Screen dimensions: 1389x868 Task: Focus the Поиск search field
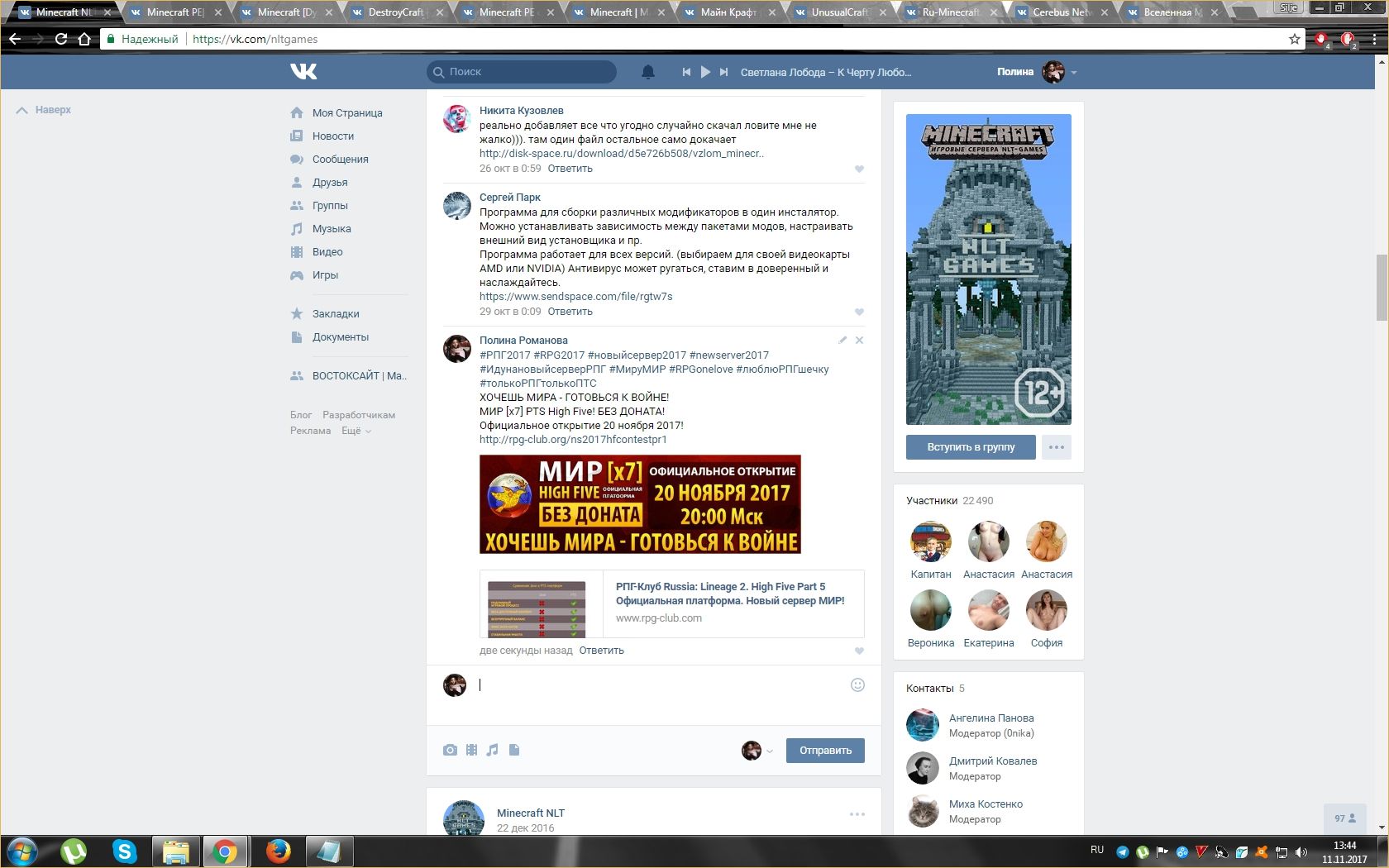(x=522, y=72)
